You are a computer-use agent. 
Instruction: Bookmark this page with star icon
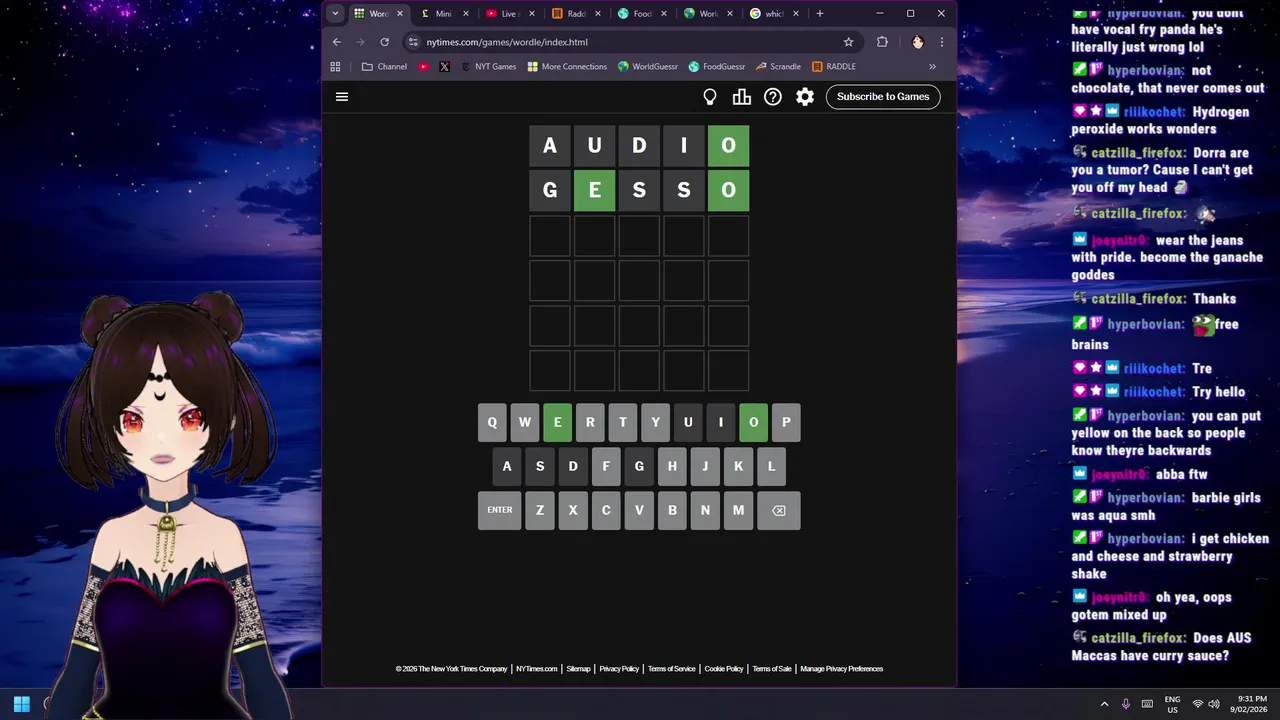pos(848,42)
